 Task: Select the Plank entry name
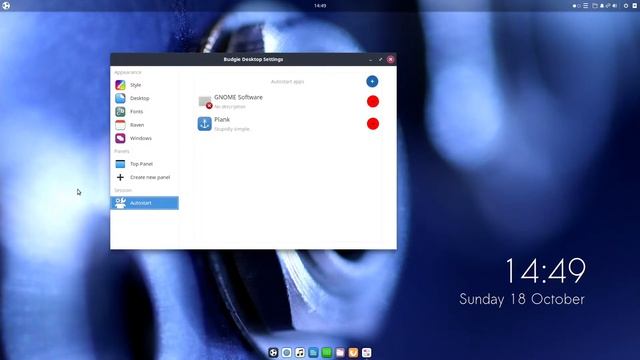(222, 120)
